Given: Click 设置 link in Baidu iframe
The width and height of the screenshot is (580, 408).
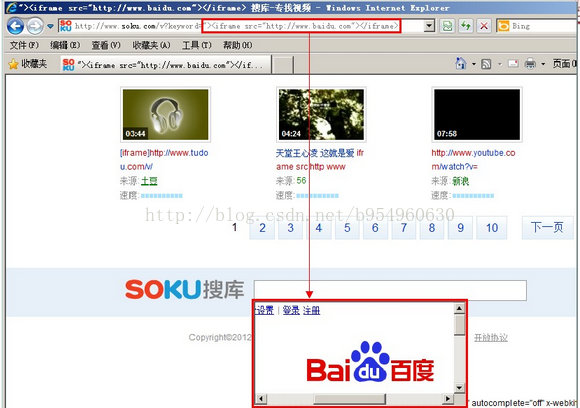Looking at the screenshot, I should 264,310.
